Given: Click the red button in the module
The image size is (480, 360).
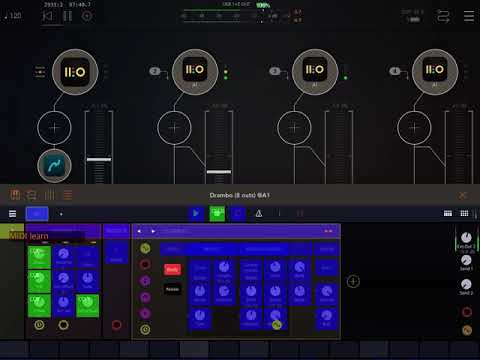Looking at the screenshot, I should click(x=172, y=269).
